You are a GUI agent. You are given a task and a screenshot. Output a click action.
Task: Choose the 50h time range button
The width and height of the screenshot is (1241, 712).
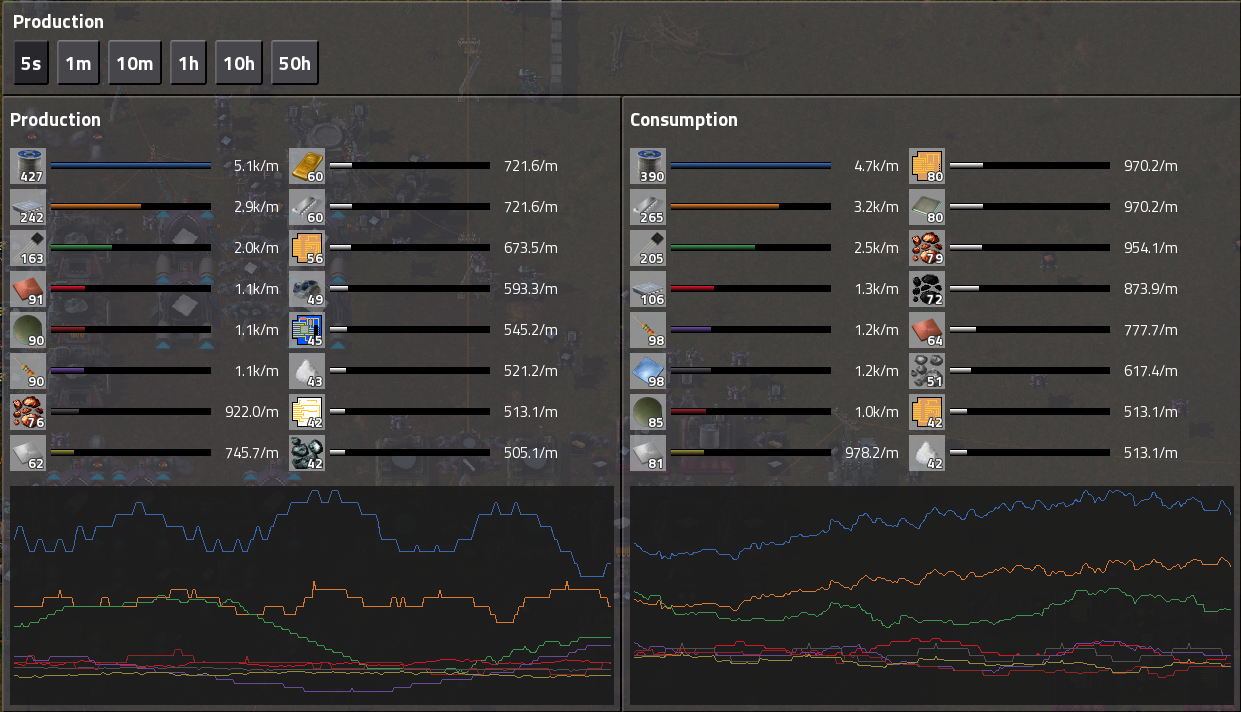294,64
